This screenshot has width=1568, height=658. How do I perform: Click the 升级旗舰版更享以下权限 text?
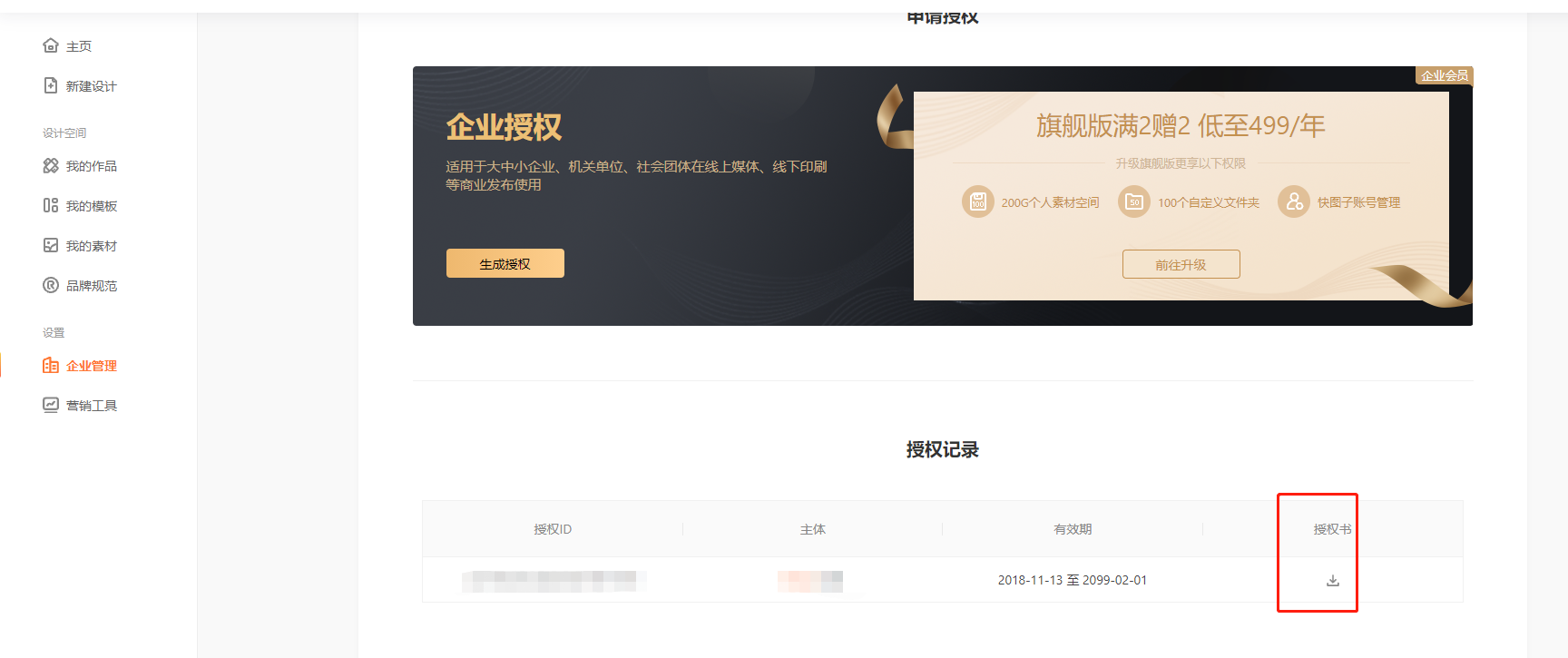pos(1181,163)
